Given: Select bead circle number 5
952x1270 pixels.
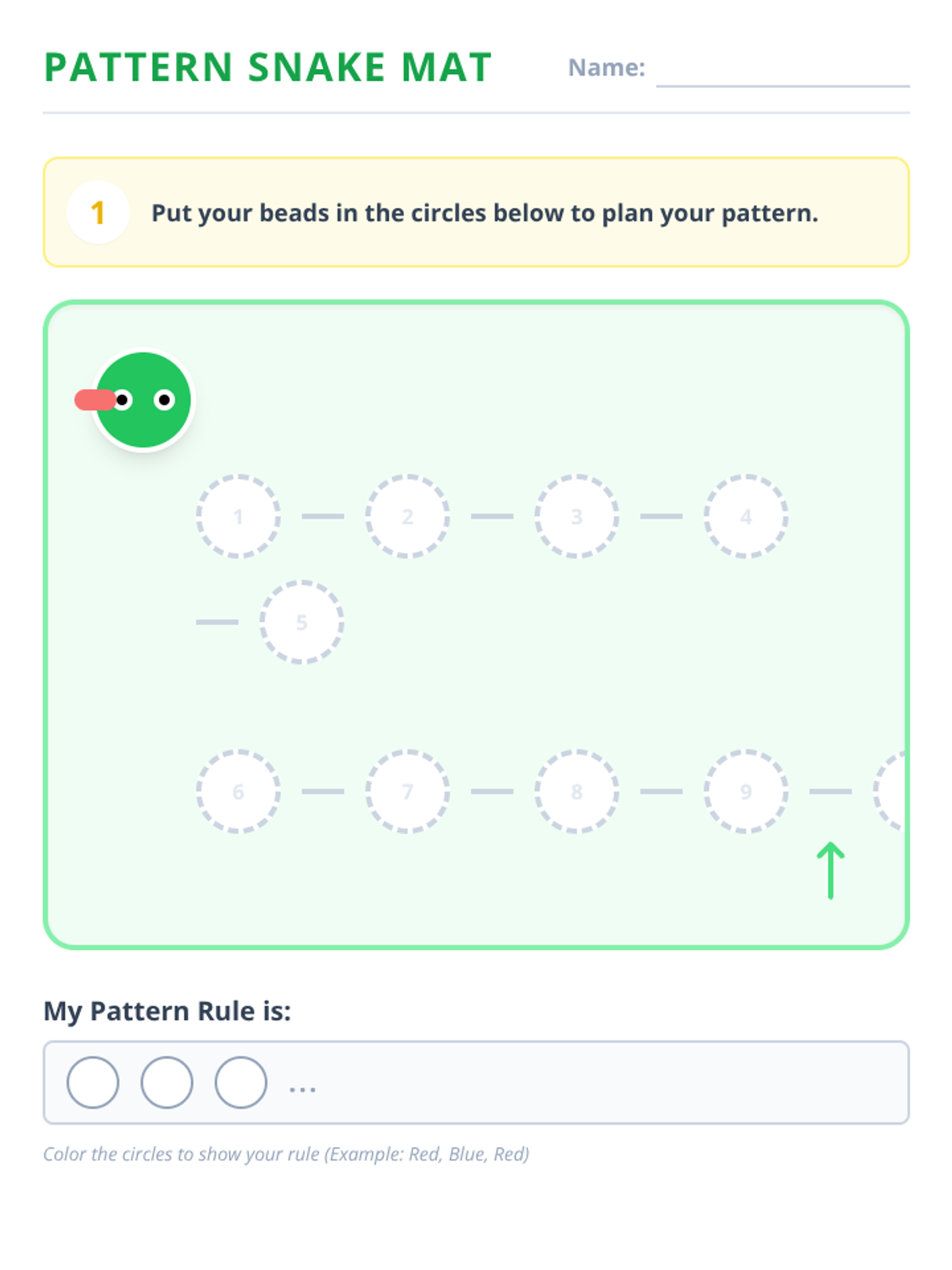Looking at the screenshot, I should [x=301, y=622].
